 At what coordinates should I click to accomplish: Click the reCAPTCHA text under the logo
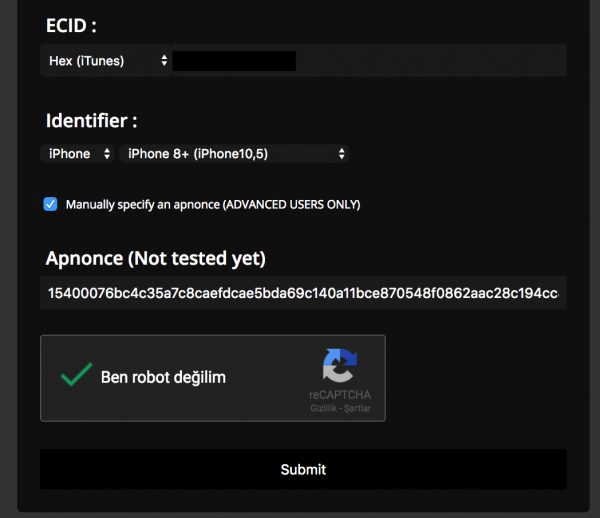point(340,396)
